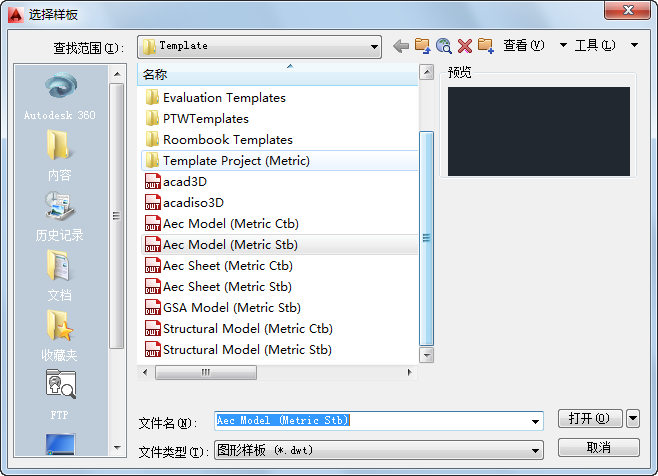Screen dimensions: 658x476
Task: Click the 文件名 filename input field
Action: click(379, 421)
